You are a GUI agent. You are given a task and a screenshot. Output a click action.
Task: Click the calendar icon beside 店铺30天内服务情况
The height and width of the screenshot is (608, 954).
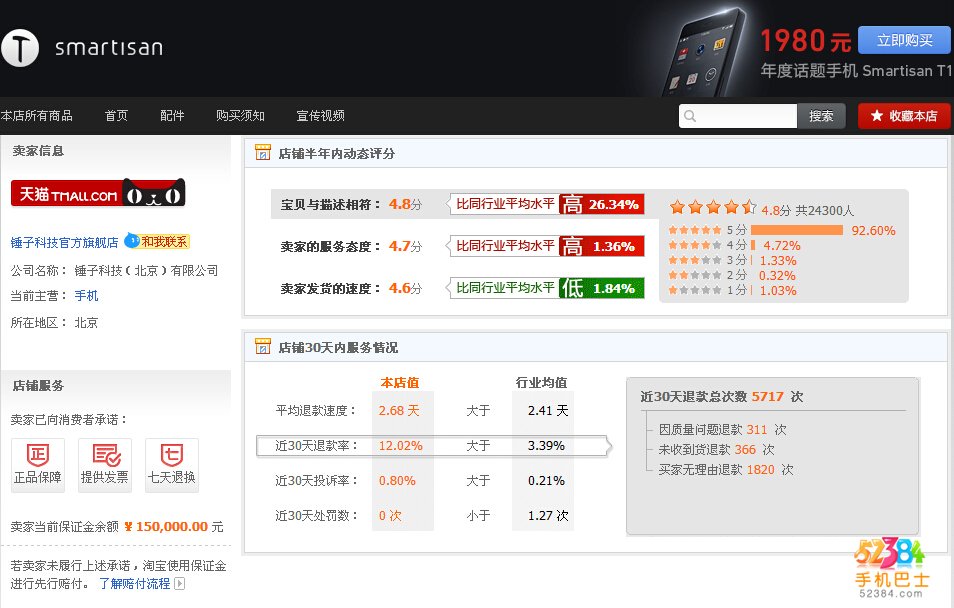tap(263, 346)
